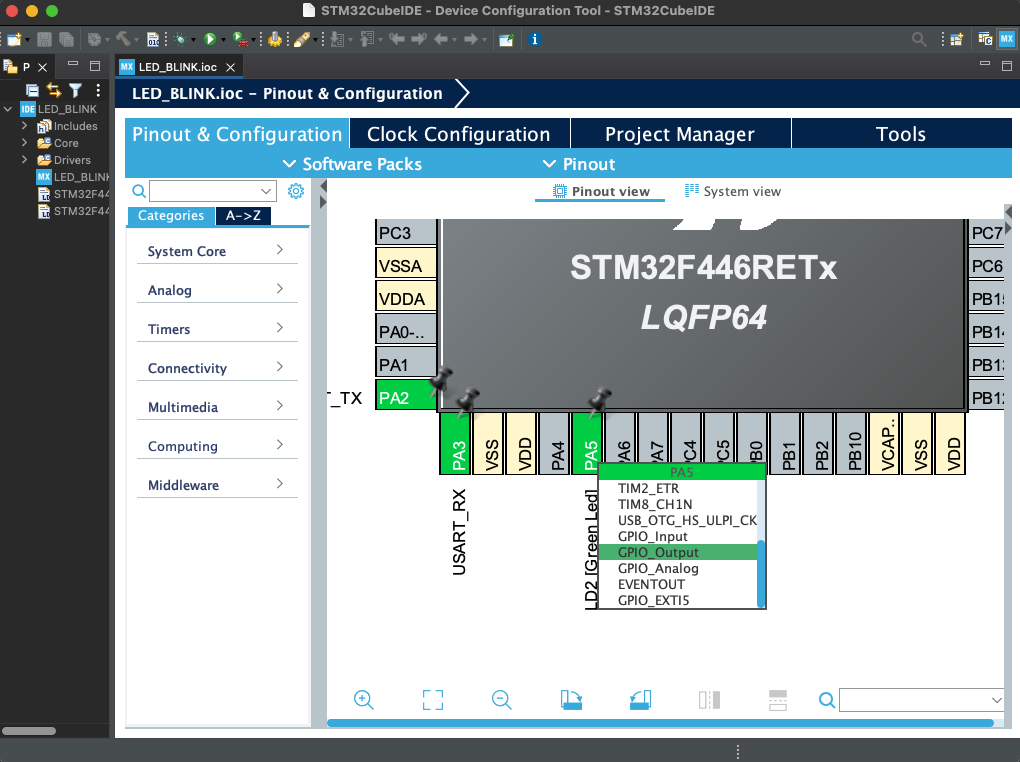Select GPIO_Analog in PA5 menu

click(658, 568)
